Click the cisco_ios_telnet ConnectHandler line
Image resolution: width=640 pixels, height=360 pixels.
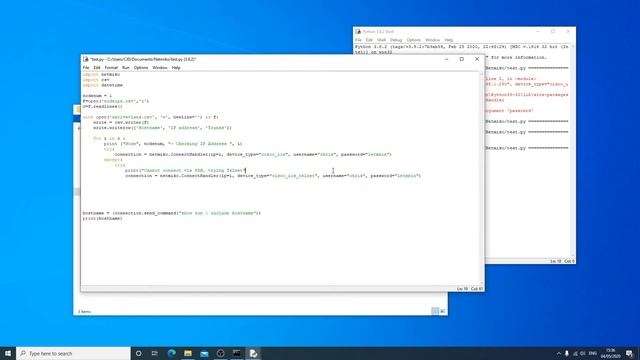pos(273,176)
